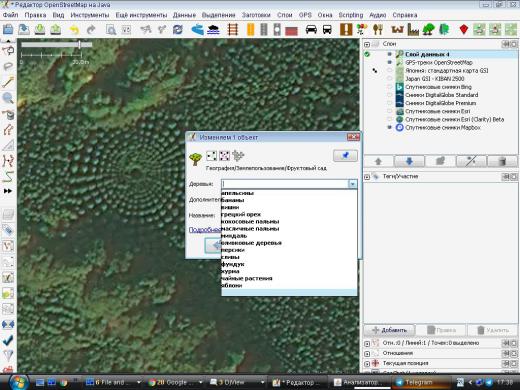Choose кокосовые пальмы from the list

(289, 221)
